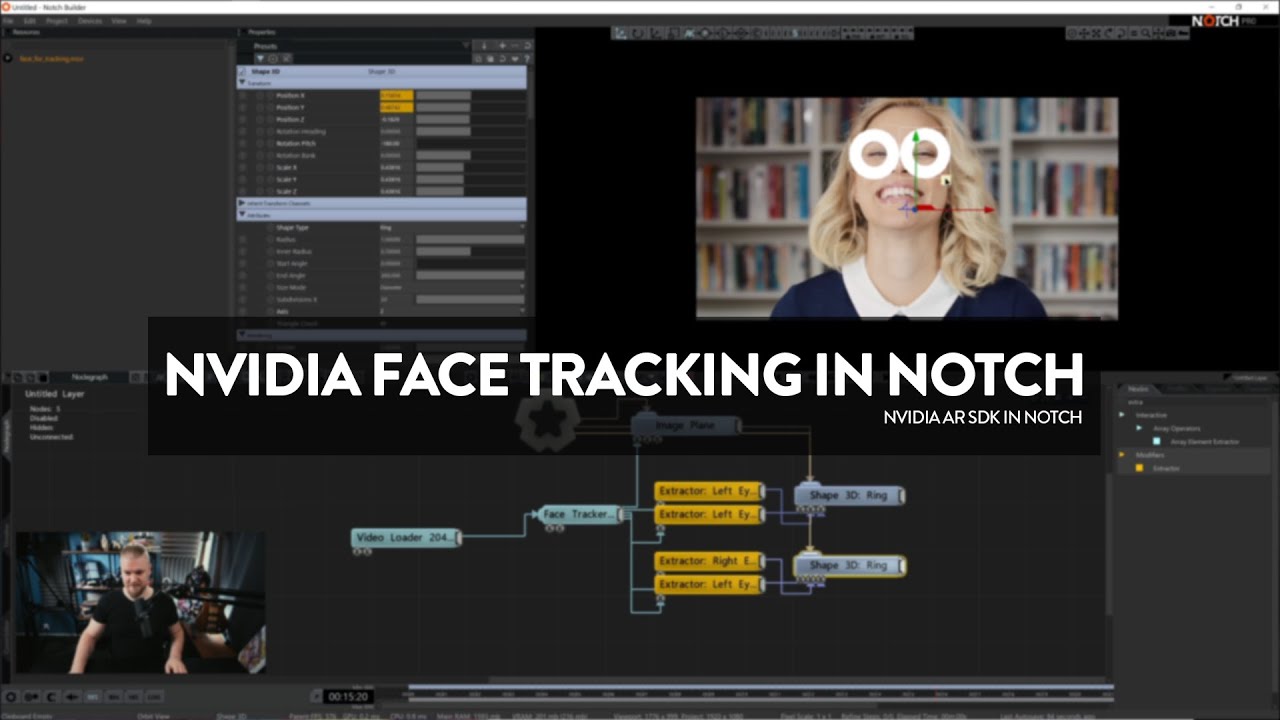Click the 00:15:20 timecode display
This screenshot has height=720, width=1280.
(349, 696)
